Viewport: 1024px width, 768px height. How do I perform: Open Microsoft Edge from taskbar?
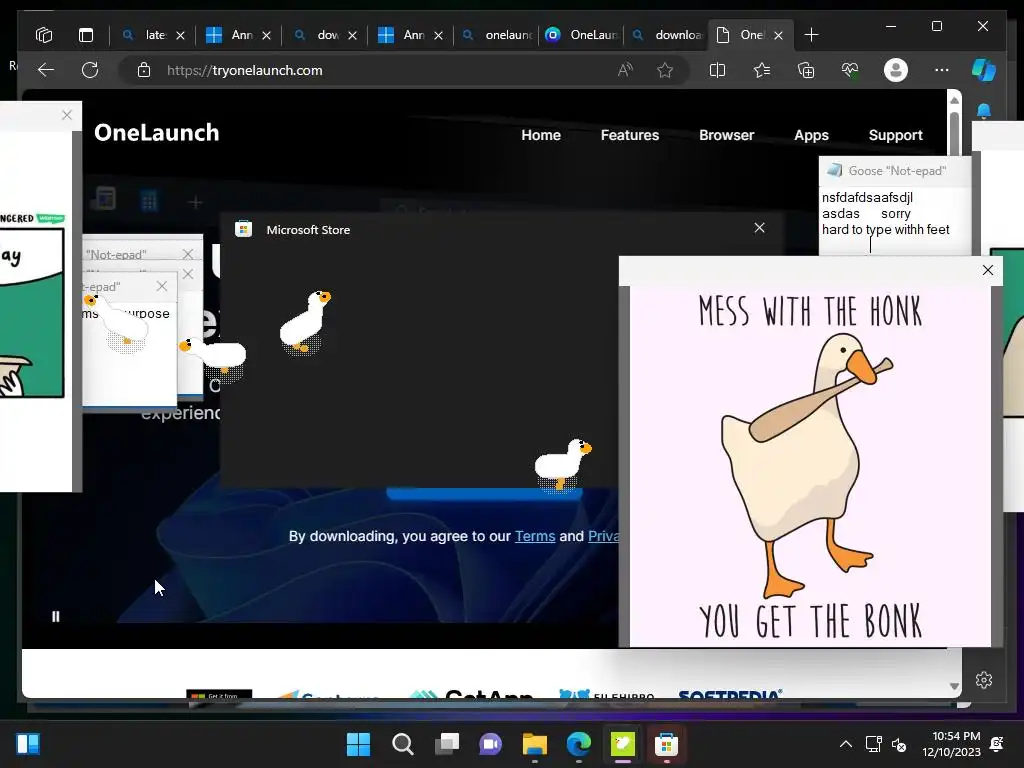[x=579, y=744]
